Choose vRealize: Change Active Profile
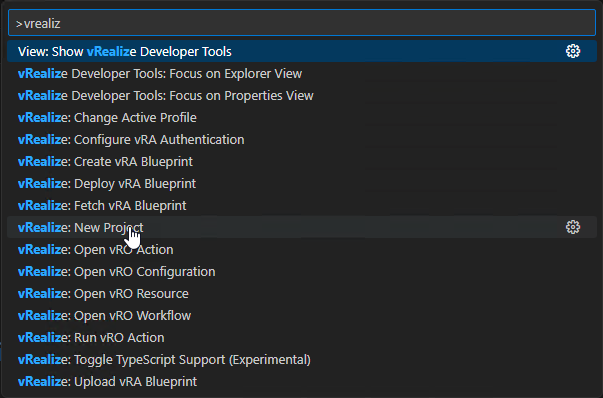This screenshot has height=398, width=603. 302,117
